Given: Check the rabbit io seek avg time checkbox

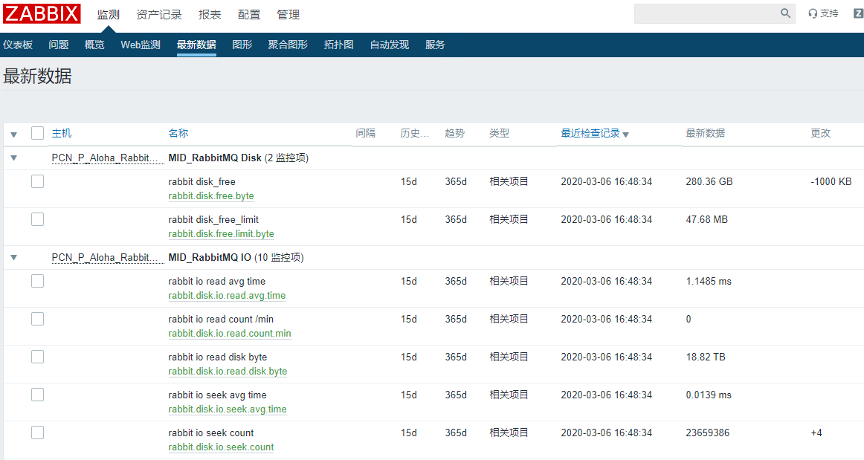Looking at the screenshot, I should pos(37,394).
